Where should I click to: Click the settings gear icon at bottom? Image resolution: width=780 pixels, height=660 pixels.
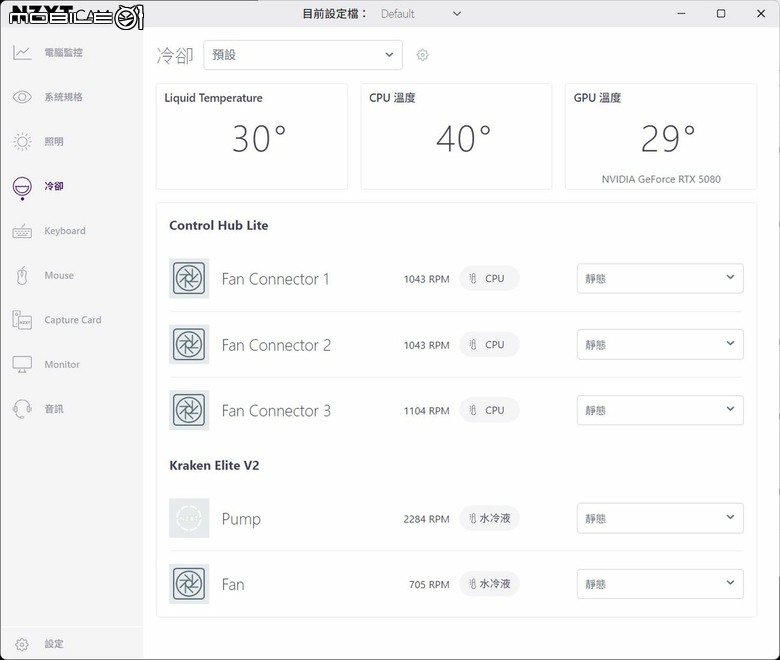pos(22,644)
